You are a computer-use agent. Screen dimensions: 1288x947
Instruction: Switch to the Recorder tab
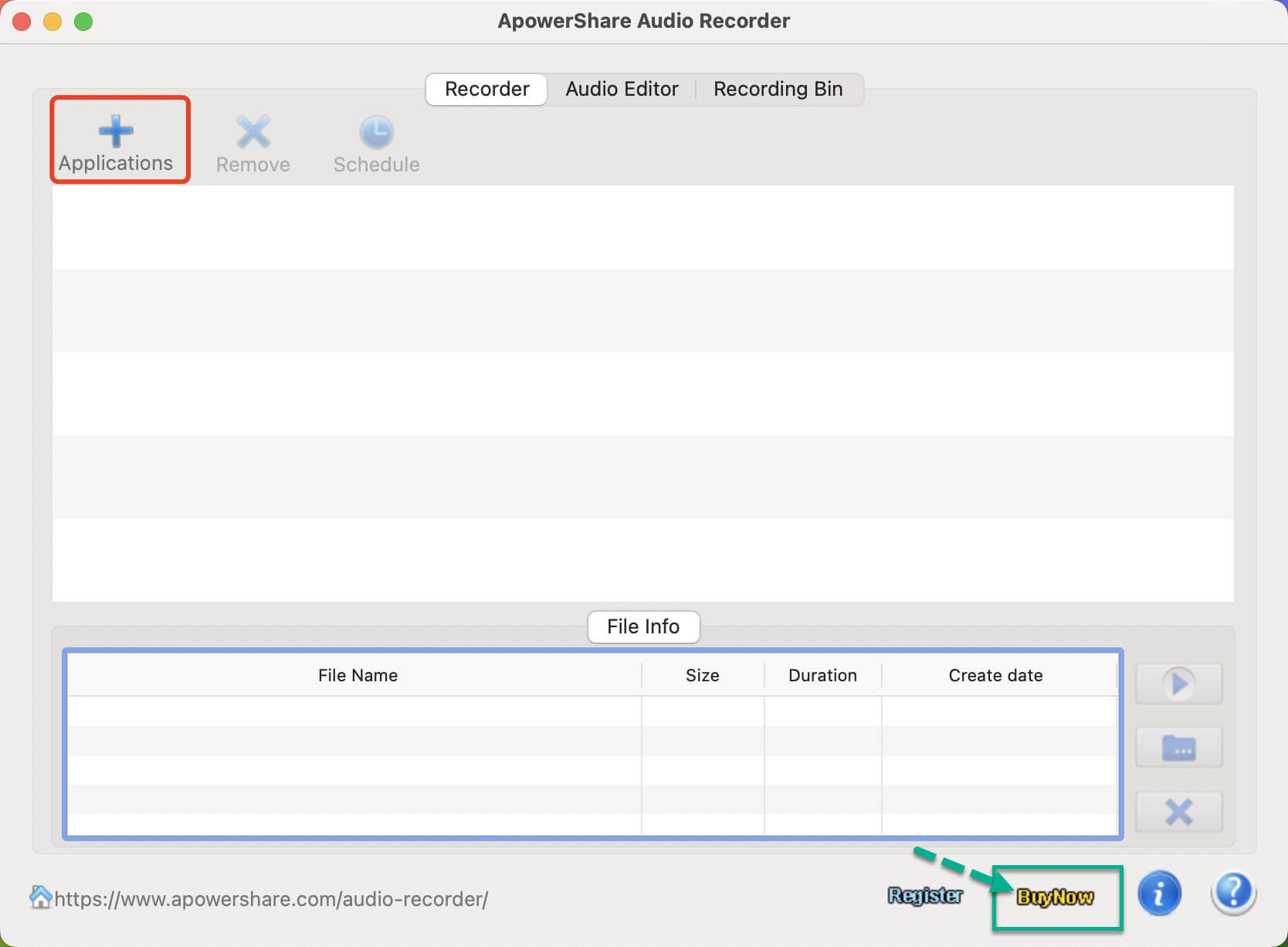pyautogui.click(x=486, y=89)
